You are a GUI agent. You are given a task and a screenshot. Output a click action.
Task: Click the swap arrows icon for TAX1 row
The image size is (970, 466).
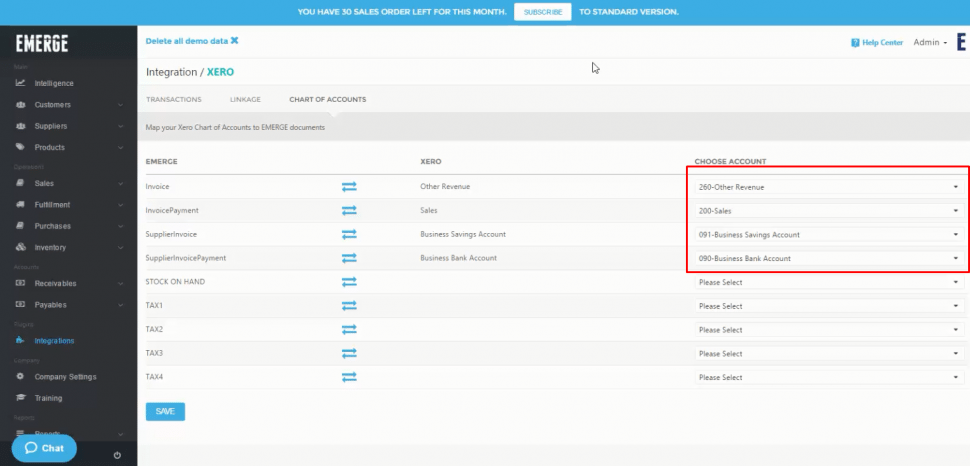tap(349, 306)
